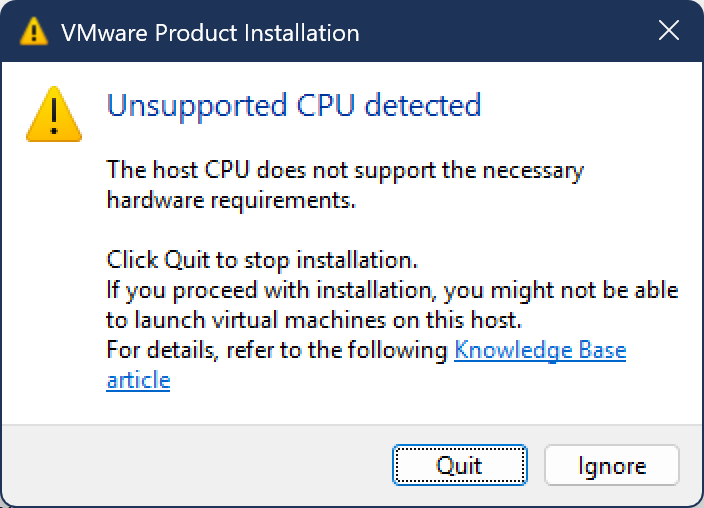Click the Quit button
The height and width of the screenshot is (508, 704).
point(459,465)
